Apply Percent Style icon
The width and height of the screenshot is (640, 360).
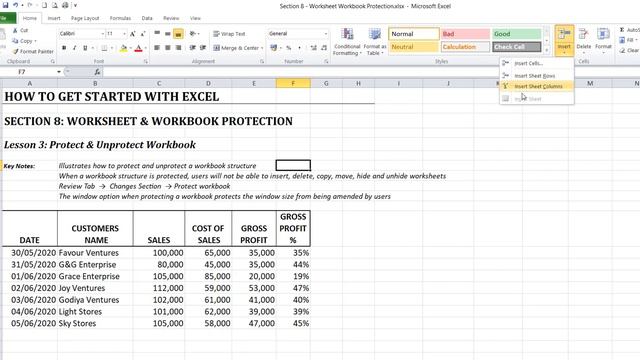click(x=289, y=48)
